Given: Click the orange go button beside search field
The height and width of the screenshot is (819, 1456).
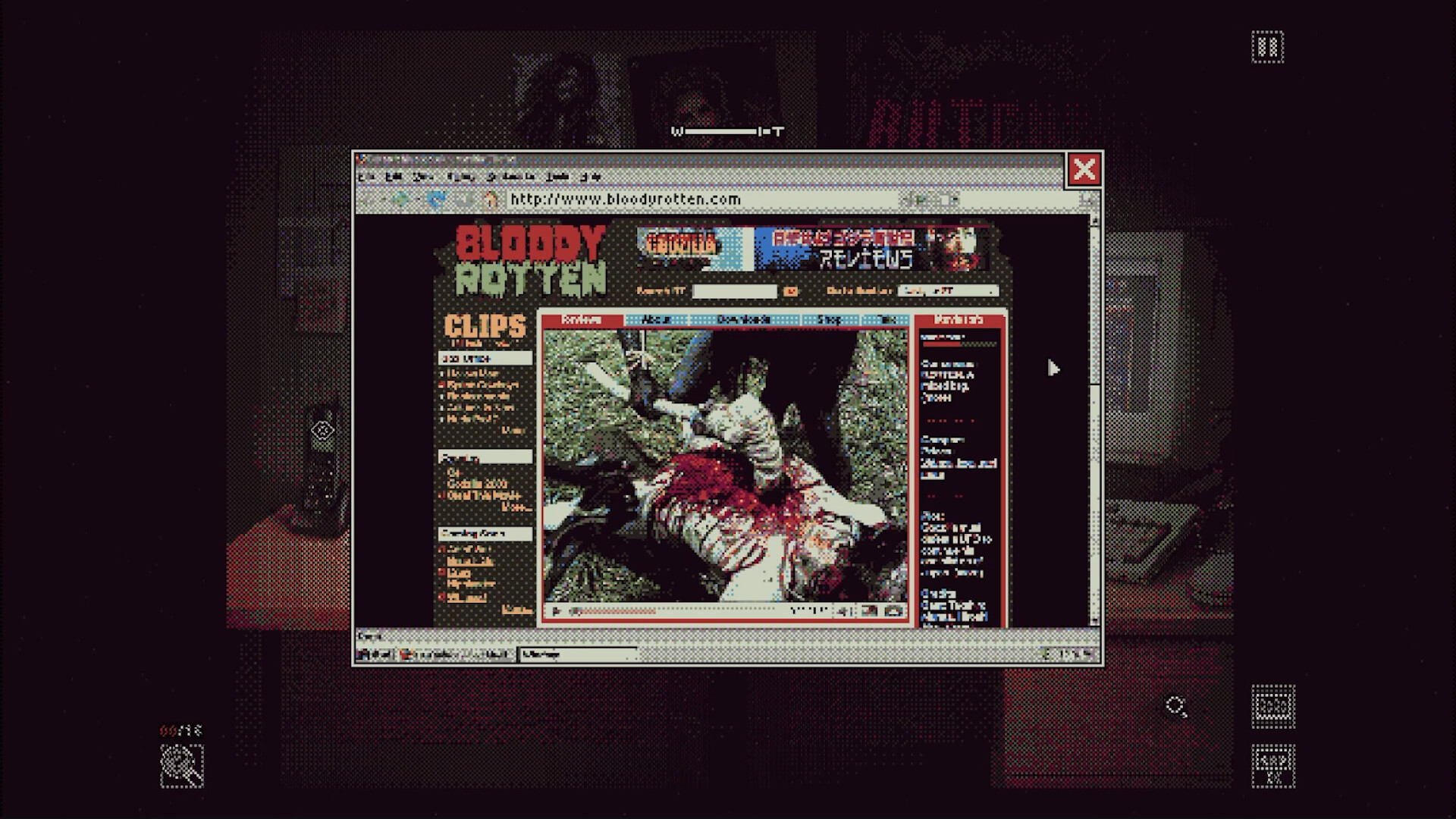Looking at the screenshot, I should point(790,291).
